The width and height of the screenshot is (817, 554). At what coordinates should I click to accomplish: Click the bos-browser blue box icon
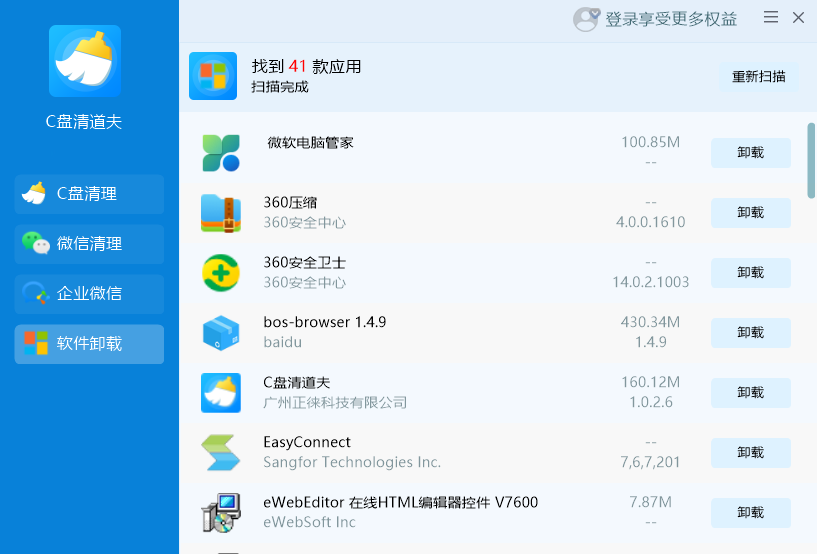pos(221,333)
